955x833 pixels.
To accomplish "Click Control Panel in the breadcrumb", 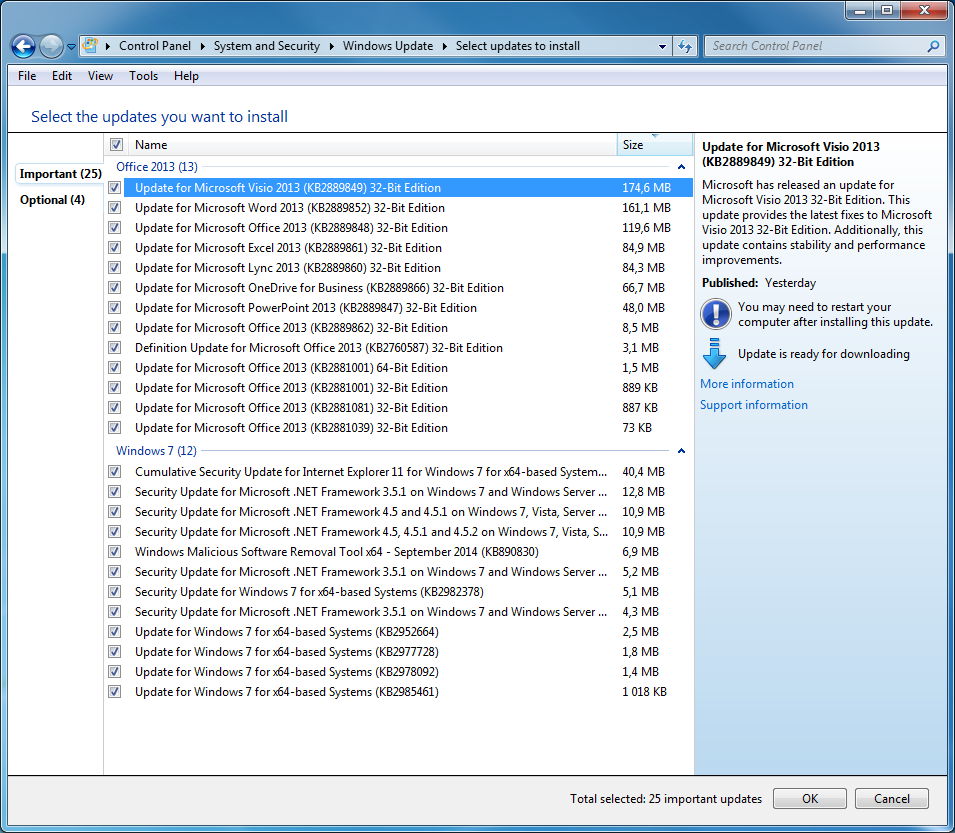I will point(155,46).
